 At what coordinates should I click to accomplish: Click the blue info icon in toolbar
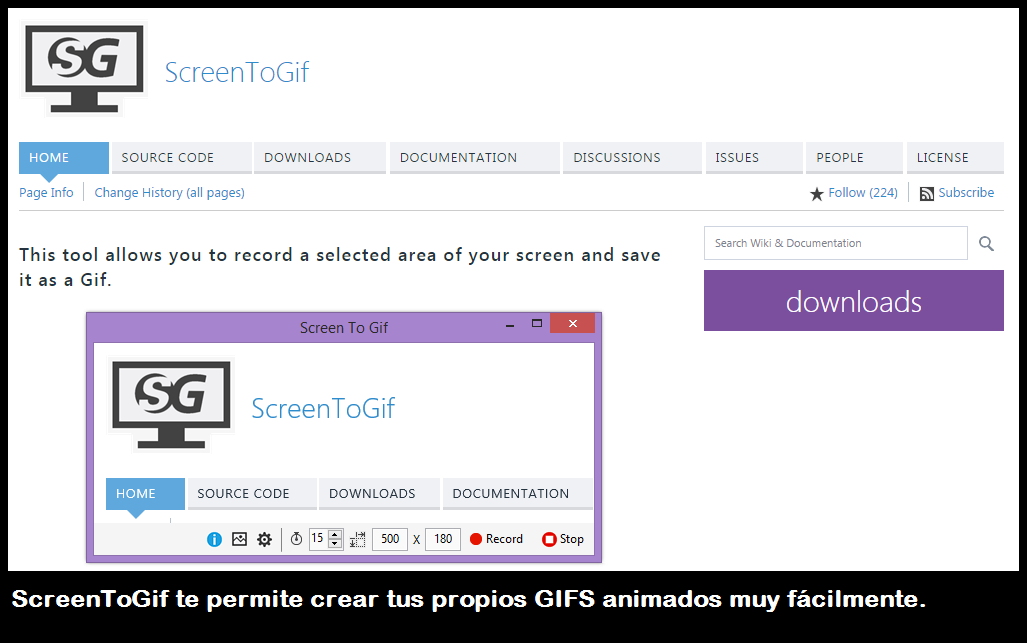pyautogui.click(x=214, y=539)
